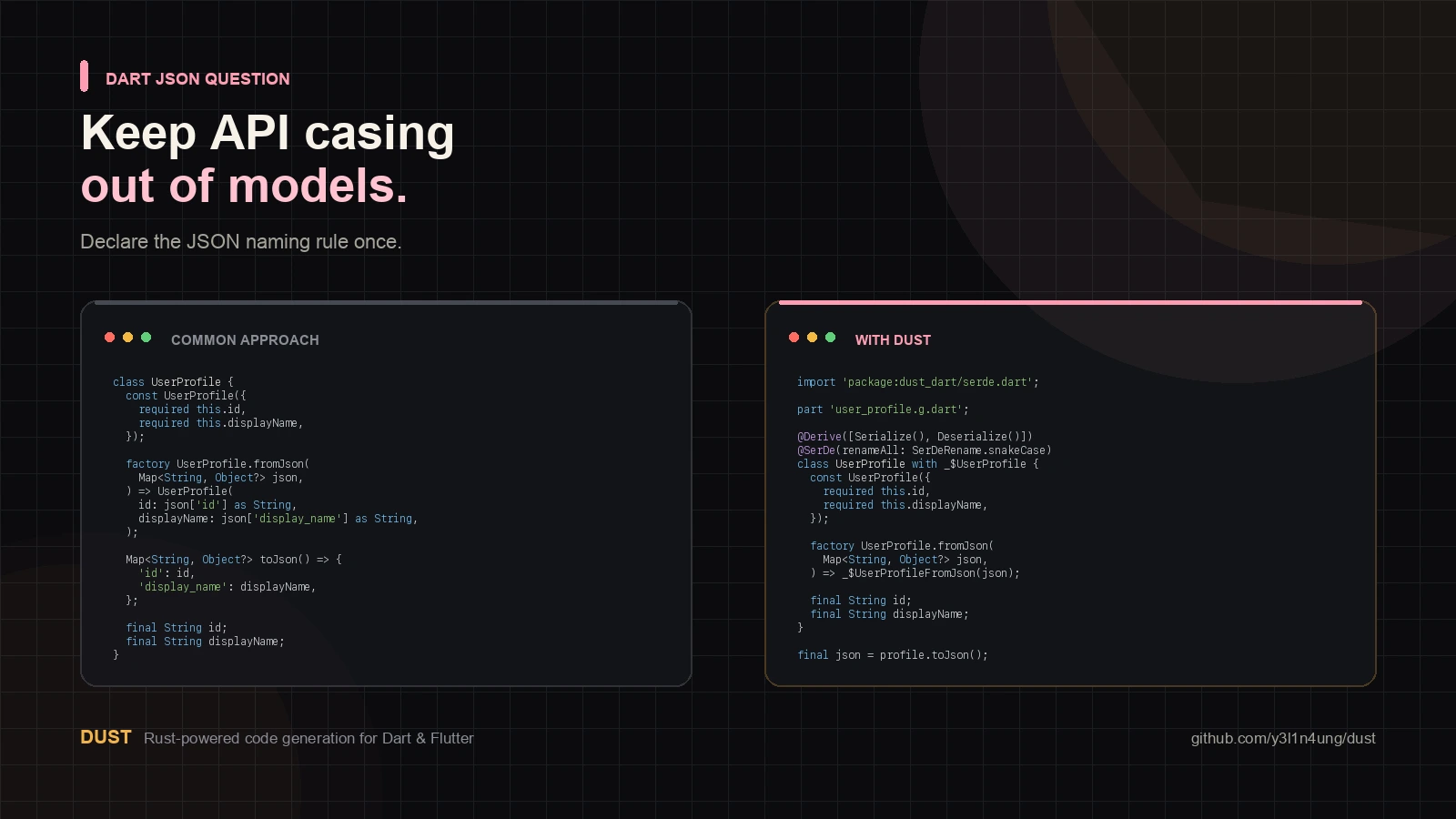Click 'factory UserProfile.fromJson(' in With Dust code
Image resolution: width=1456 pixels, height=819 pixels.
[902, 546]
